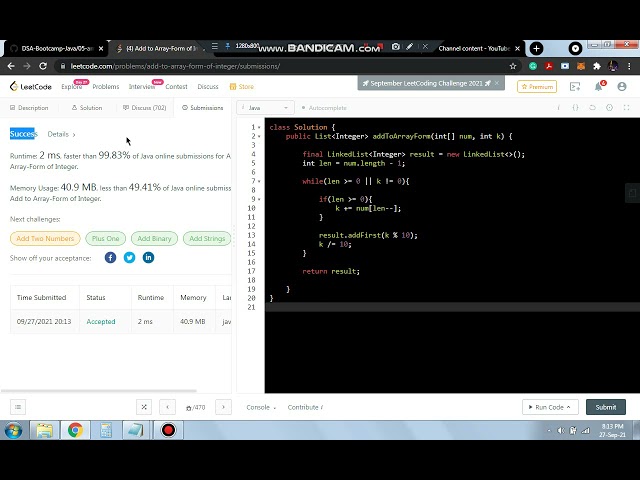
Task: Click Bandicam screenshot camera icon
Action: point(395,47)
